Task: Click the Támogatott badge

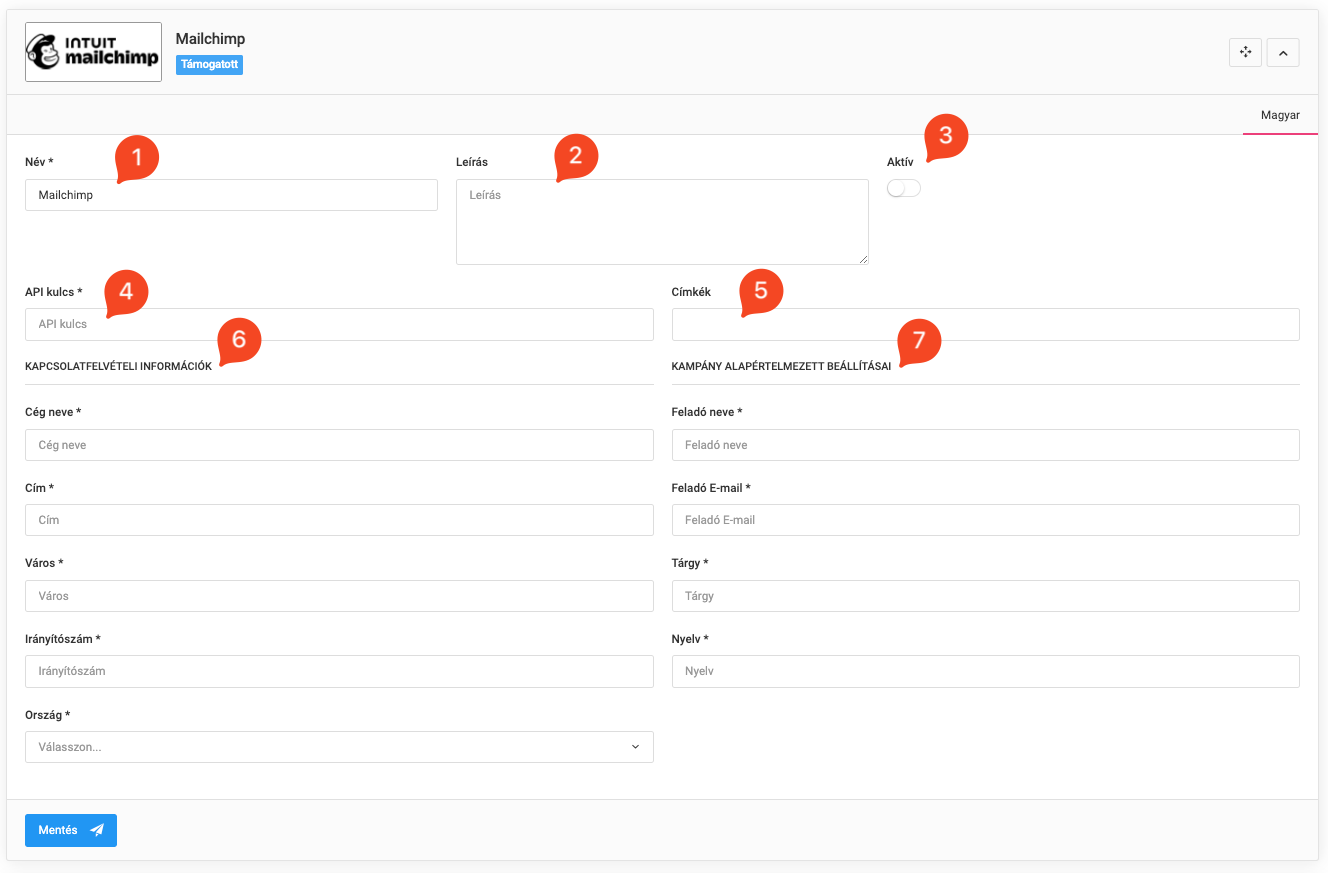Action: (x=209, y=65)
